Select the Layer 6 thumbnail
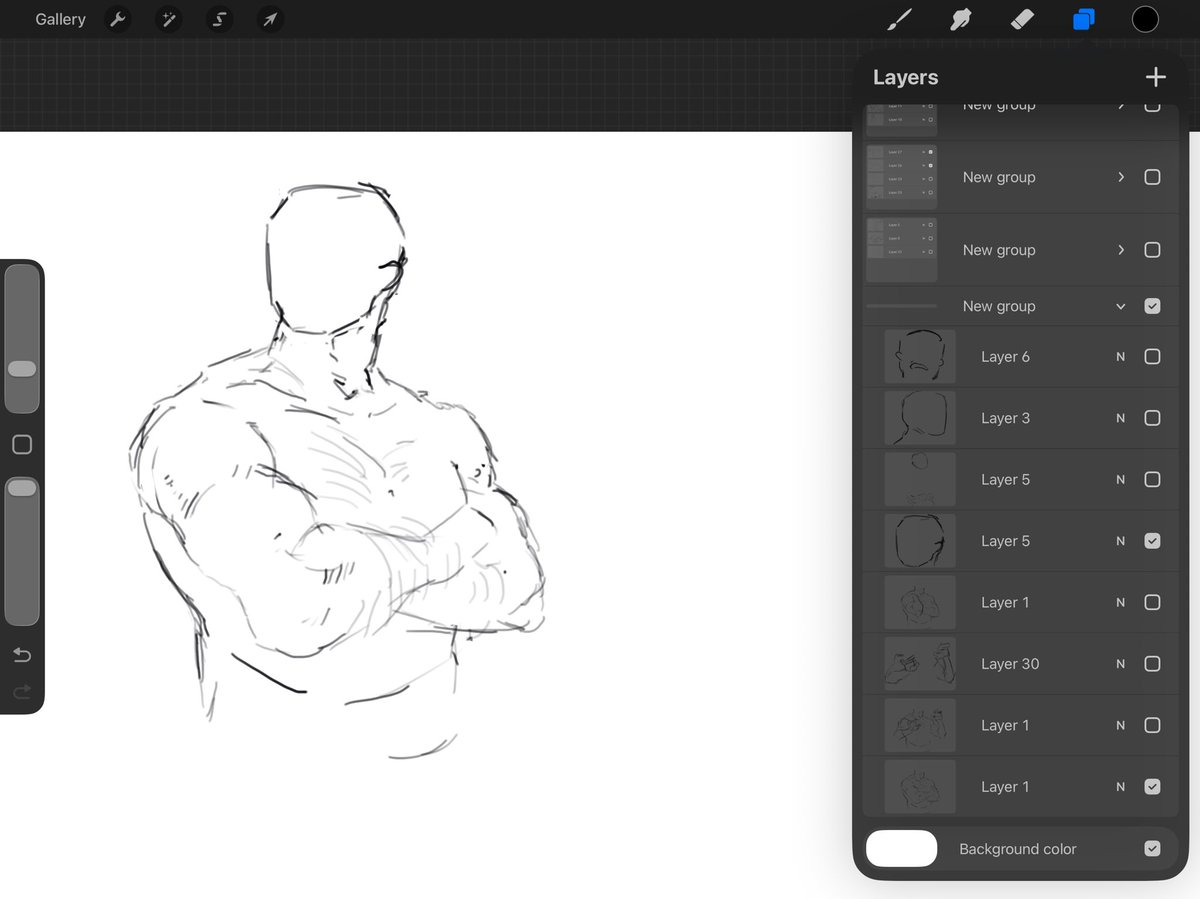This screenshot has width=1200, height=899. [920, 356]
